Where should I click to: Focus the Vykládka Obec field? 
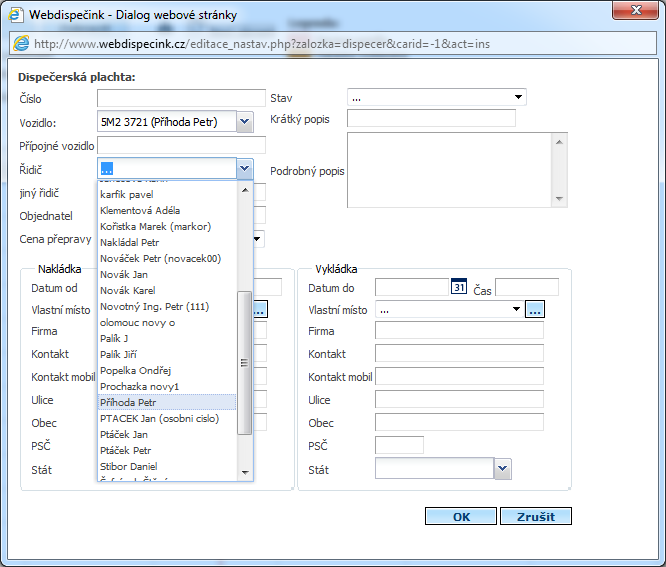(459, 422)
